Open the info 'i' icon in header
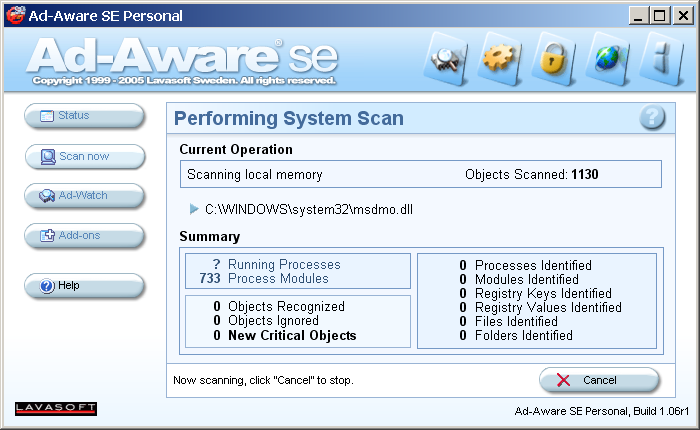 coord(661,59)
